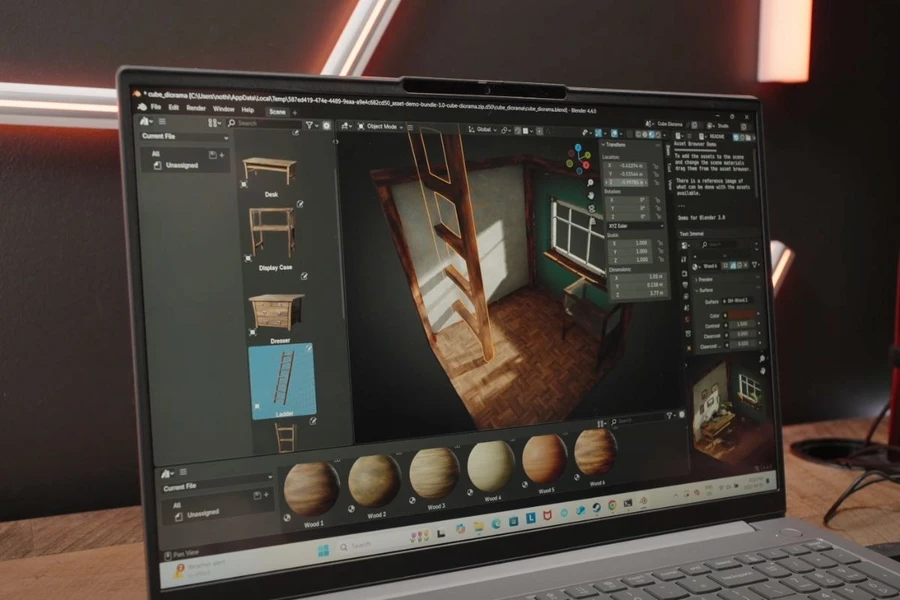This screenshot has height=600, width=900.
Task: Toggle lock for Rotation Y
Action: click(x=657, y=208)
